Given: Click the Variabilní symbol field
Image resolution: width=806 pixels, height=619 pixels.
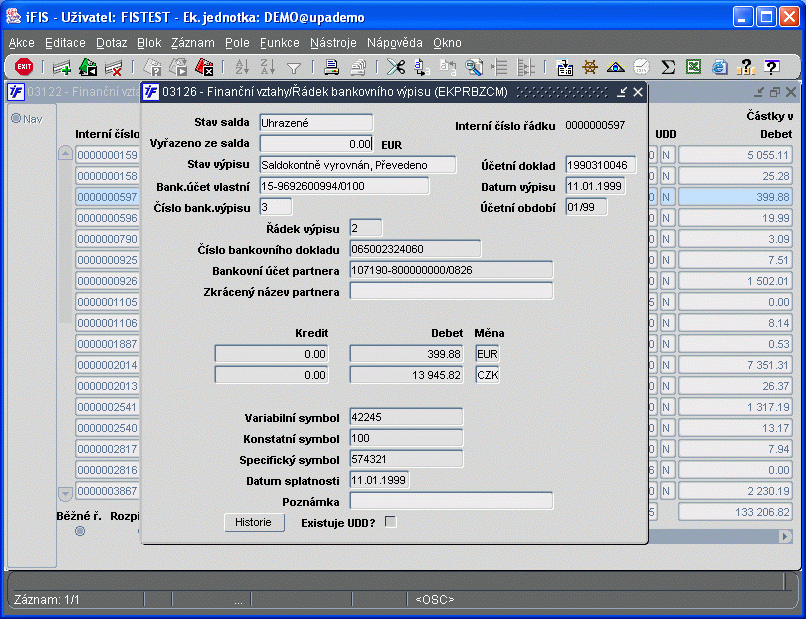Looking at the screenshot, I should click(406, 417).
